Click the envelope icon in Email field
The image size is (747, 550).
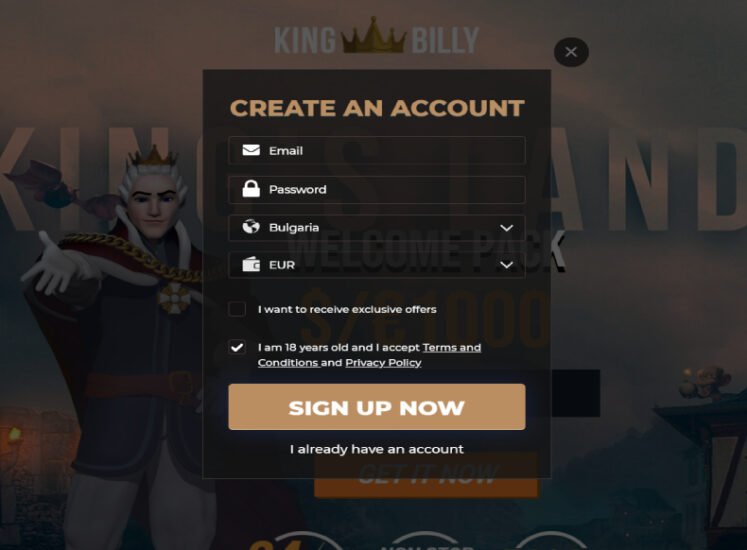coord(251,150)
